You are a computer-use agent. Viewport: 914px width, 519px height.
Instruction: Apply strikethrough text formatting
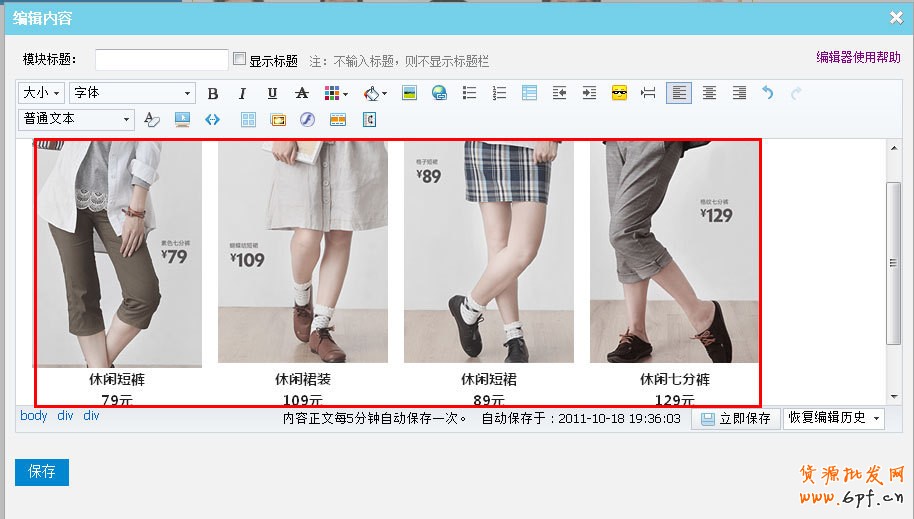[x=302, y=93]
